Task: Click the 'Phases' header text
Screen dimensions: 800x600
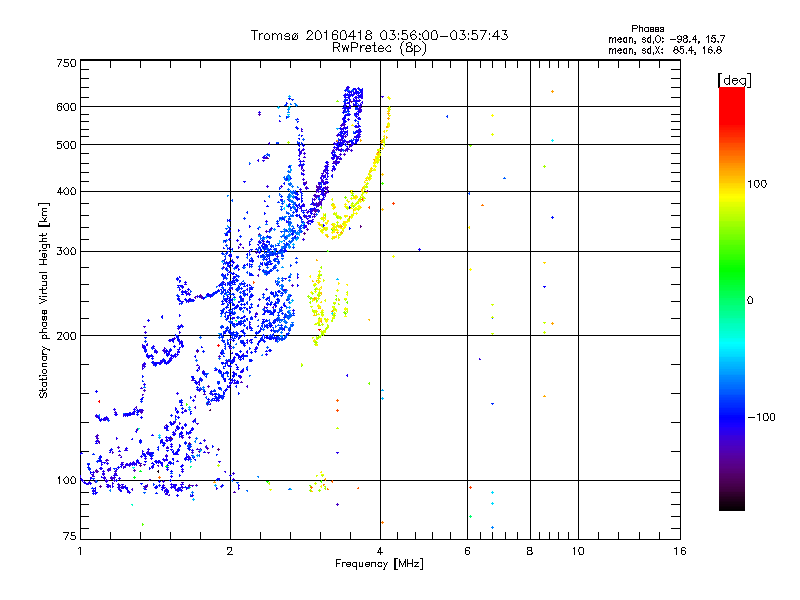Action: click(x=647, y=29)
